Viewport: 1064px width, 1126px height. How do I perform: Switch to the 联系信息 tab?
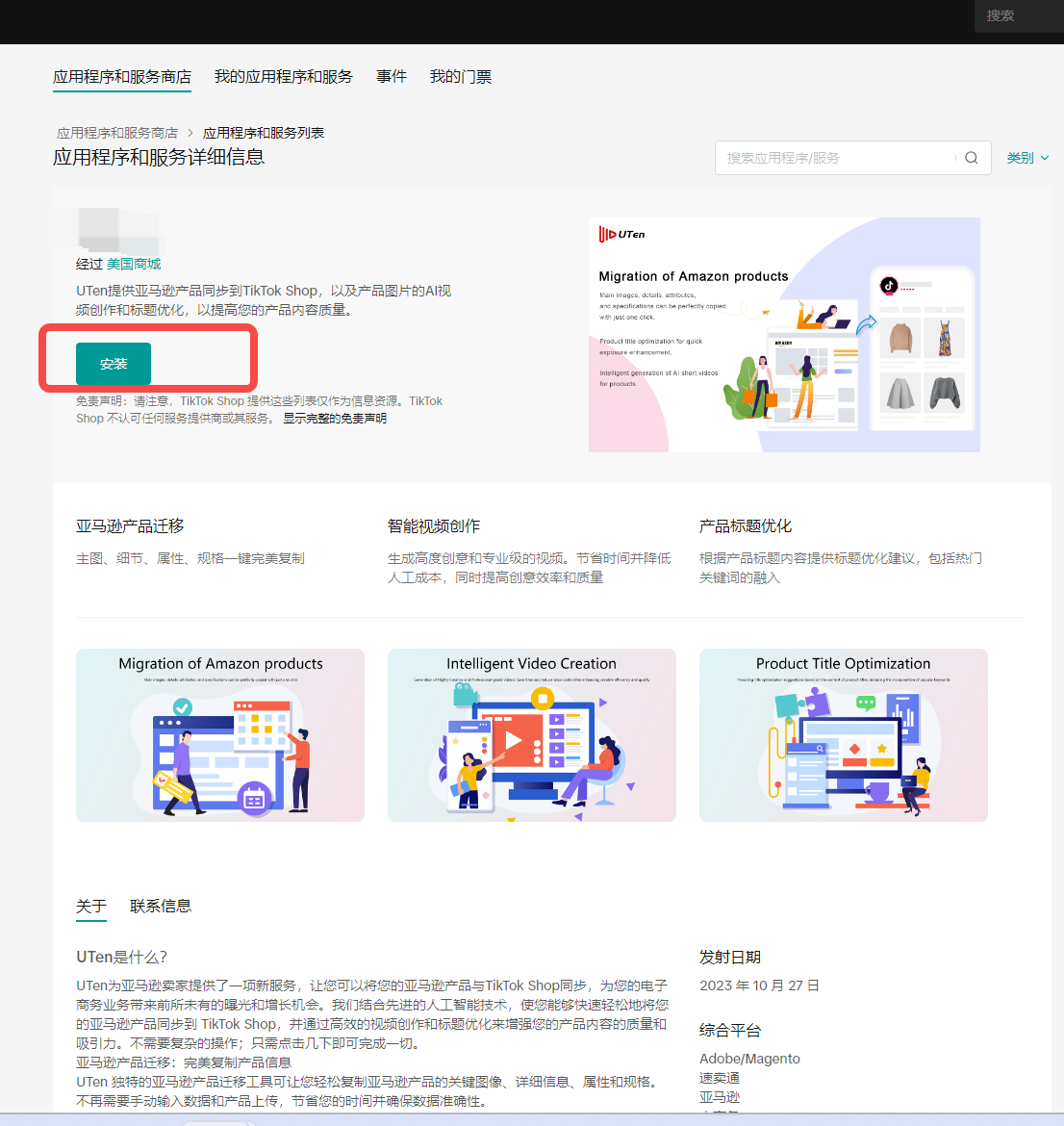tap(161, 907)
